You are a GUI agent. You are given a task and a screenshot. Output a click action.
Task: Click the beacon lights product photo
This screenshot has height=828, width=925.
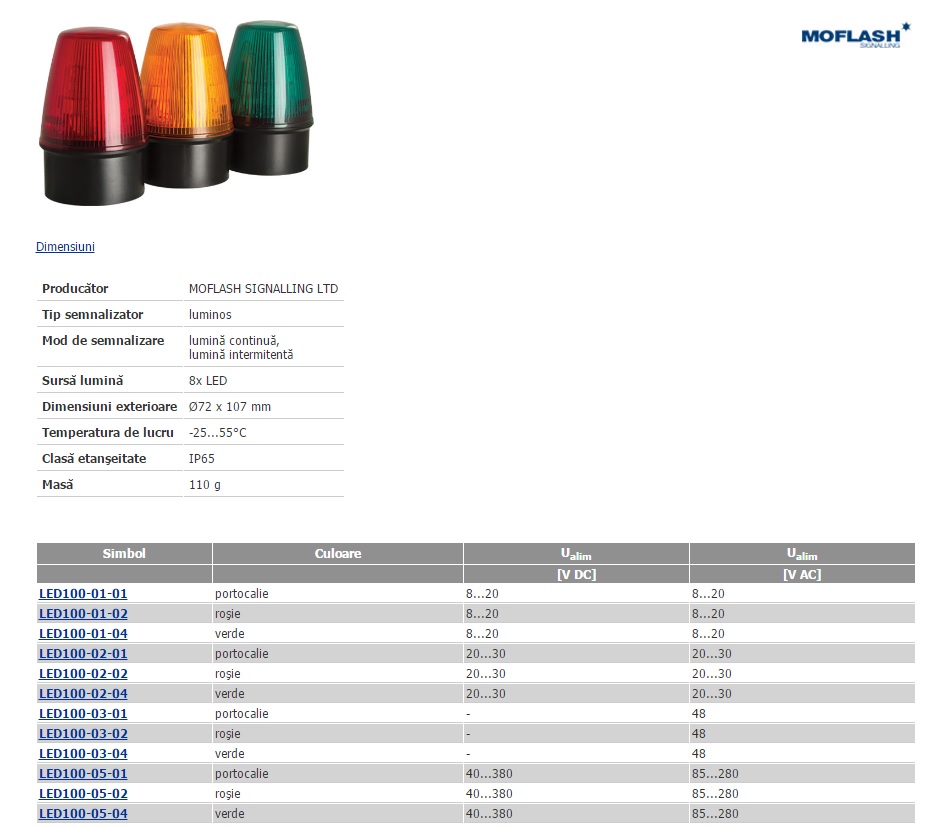(176, 113)
